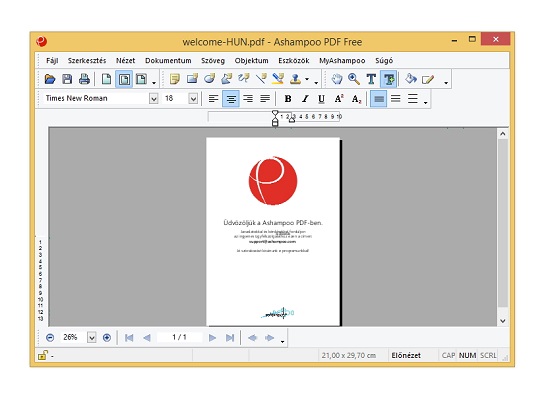The image size is (550, 408).
Task: Justify the text
Action: (x=265, y=99)
